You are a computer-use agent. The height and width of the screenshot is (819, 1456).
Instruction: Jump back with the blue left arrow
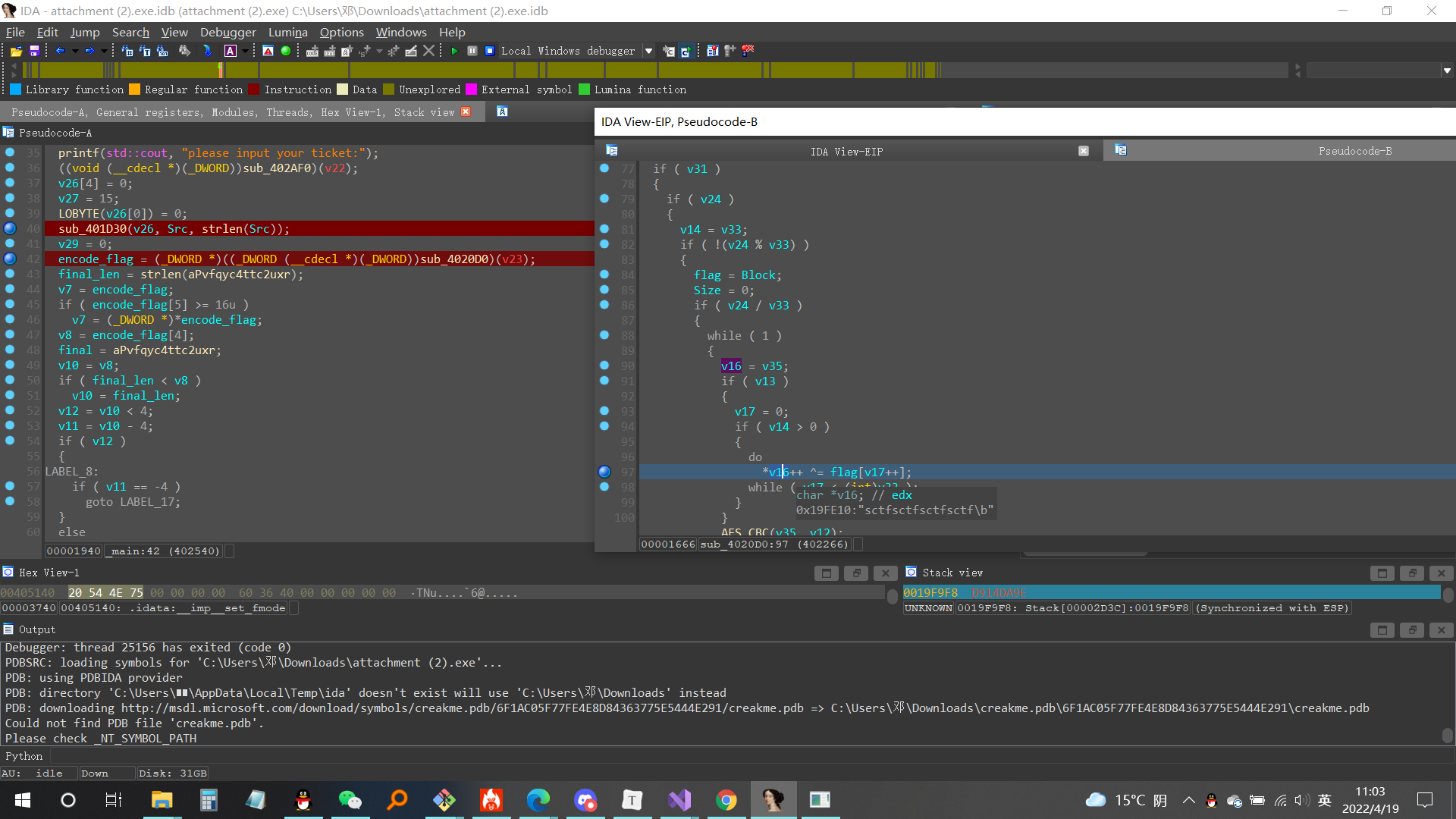[60, 51]
